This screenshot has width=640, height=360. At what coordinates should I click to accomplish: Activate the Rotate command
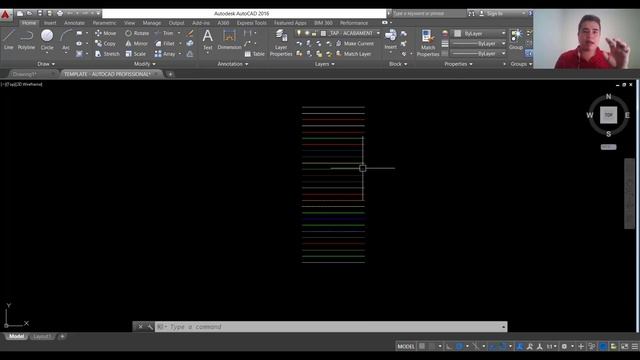click(137, 33)
